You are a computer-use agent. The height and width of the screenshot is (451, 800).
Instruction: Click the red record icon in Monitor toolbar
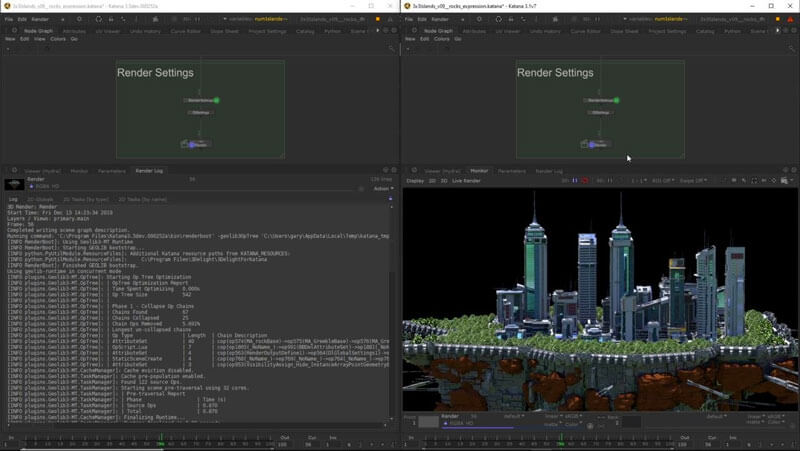[x=585, y=181]
